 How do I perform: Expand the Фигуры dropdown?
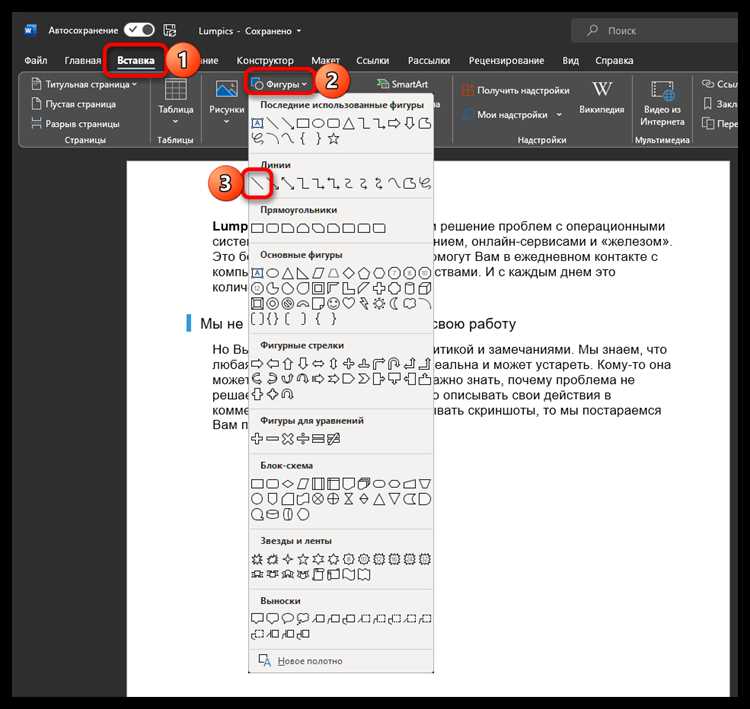click(280, 84)
